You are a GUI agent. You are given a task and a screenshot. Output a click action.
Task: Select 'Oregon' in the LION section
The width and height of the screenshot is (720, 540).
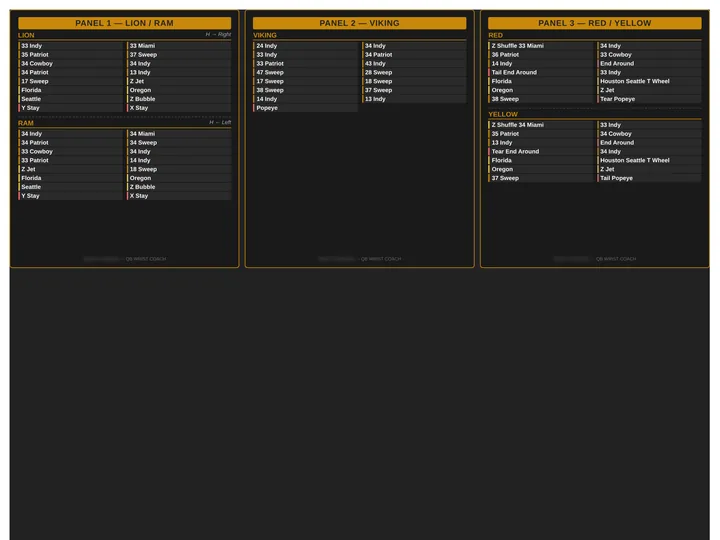click(179, 90)
